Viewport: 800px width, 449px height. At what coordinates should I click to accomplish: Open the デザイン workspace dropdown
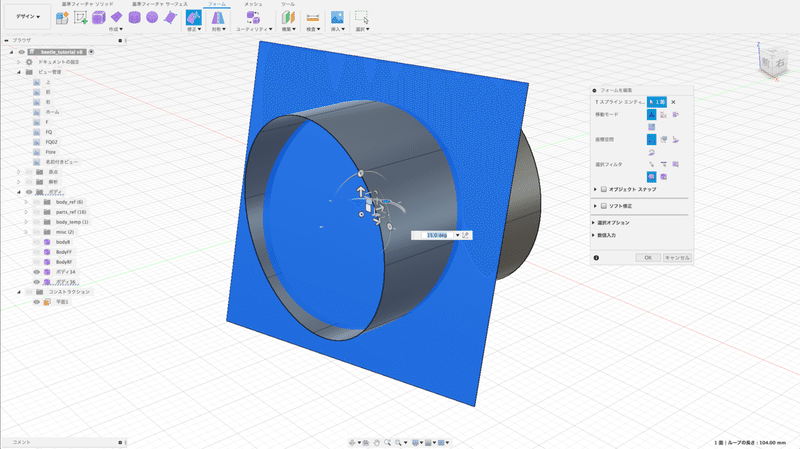pos(28,17)
